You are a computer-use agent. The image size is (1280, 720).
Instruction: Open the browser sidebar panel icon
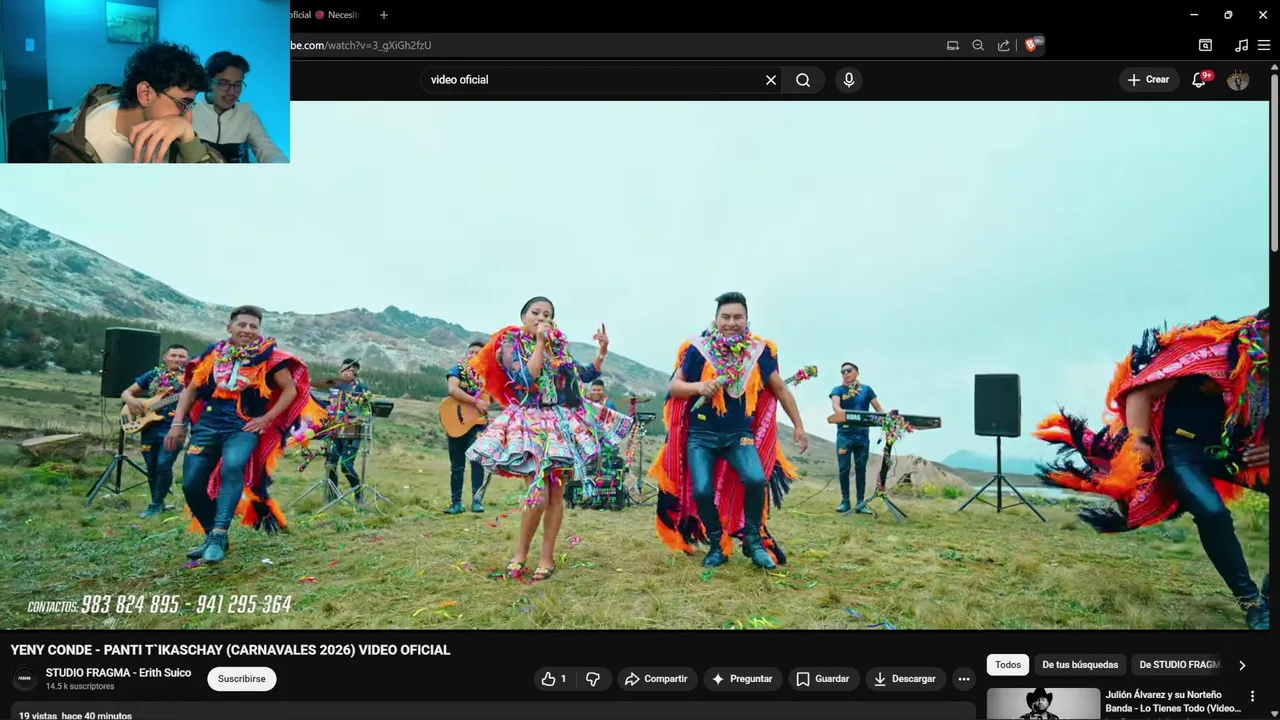(1205, 45)
